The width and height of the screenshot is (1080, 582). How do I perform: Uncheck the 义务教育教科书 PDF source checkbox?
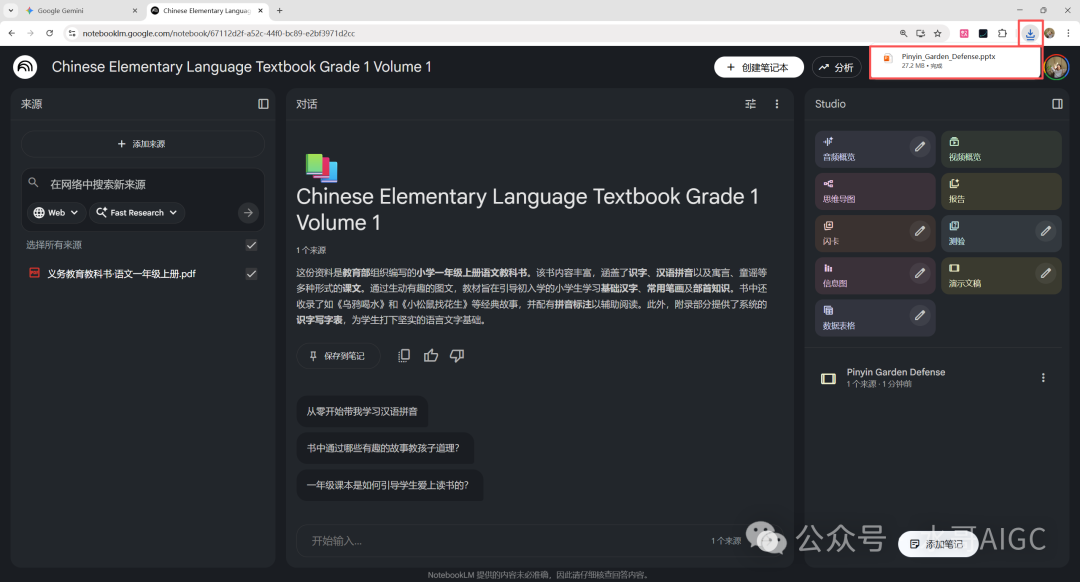[x=251, y=274]
